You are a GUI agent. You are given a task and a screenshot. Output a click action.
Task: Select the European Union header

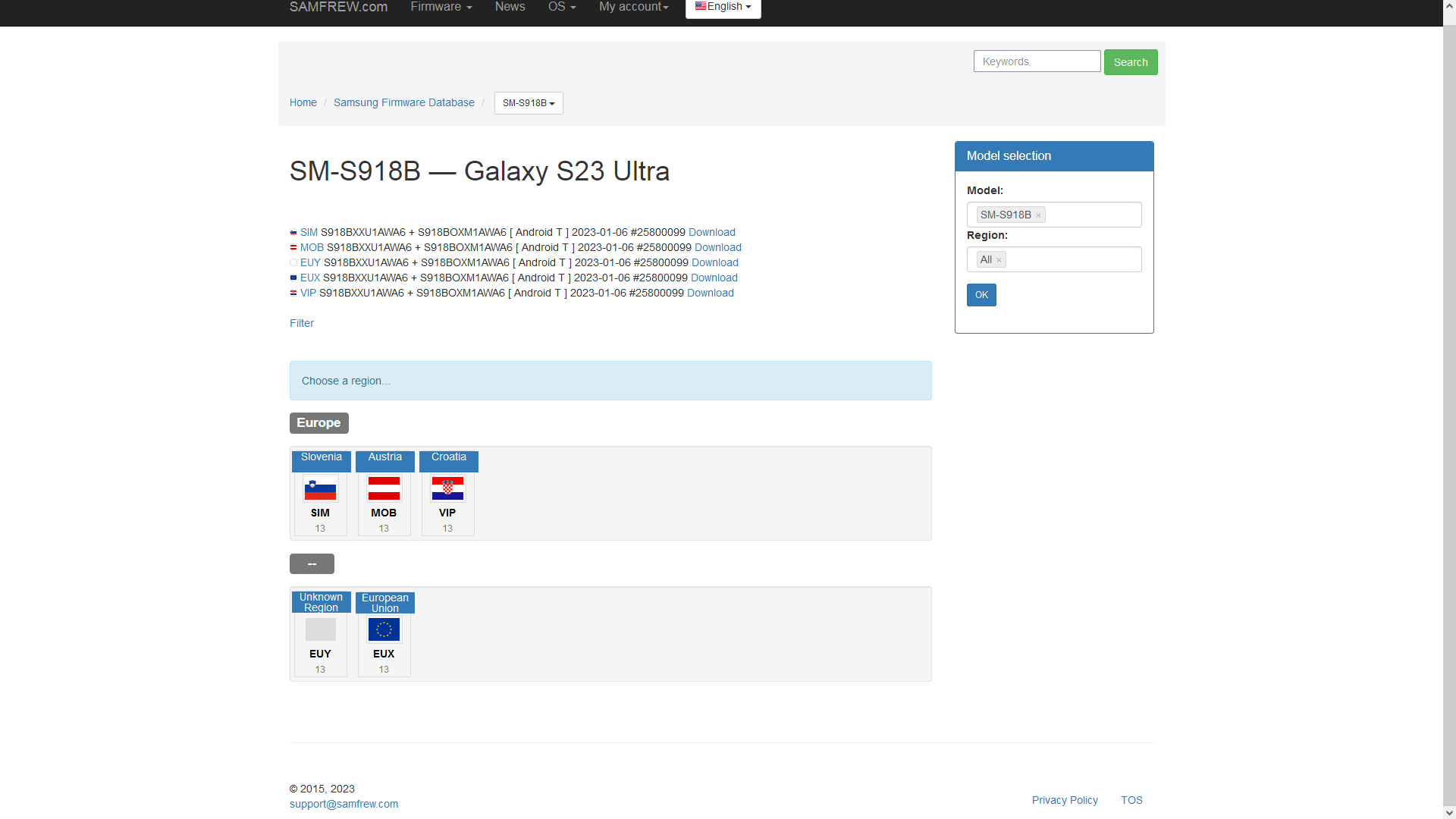pyautogui.click(x=385, y=602)
